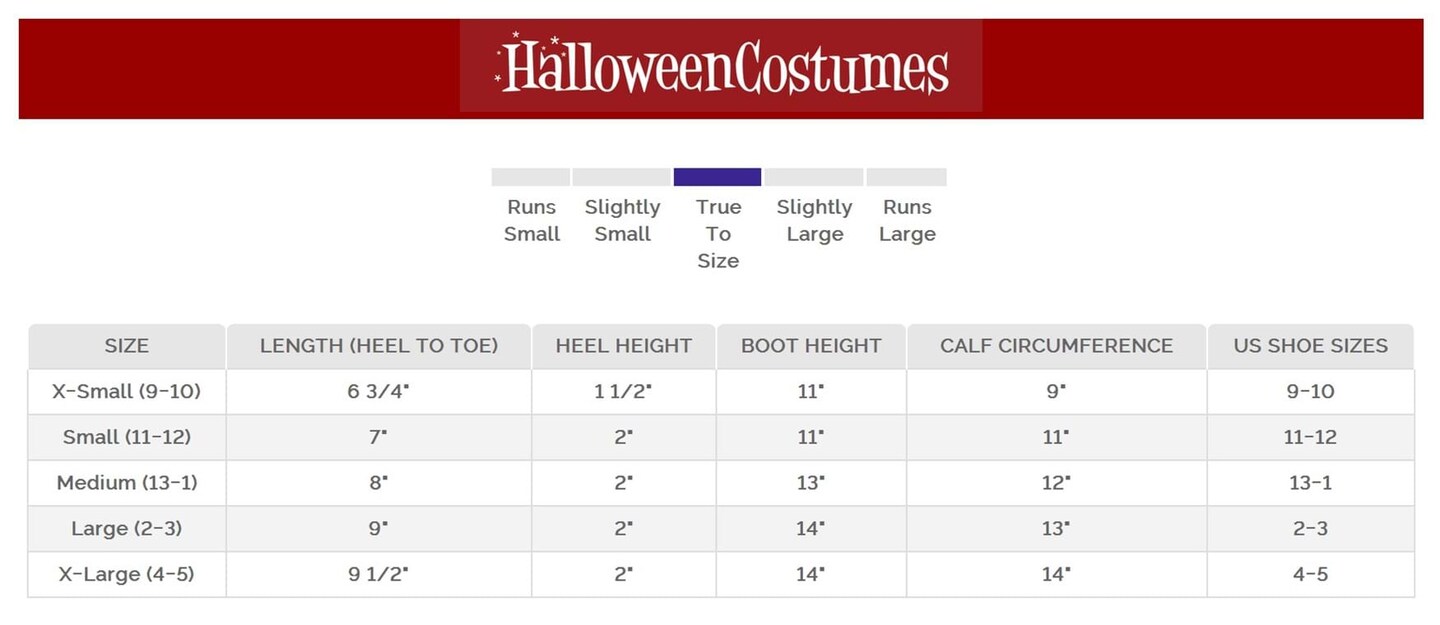Select the Medium (13-1) size row label
The height and width of the screenshot is (625, 1440).
pyautogui.click(x=126, y=483)
